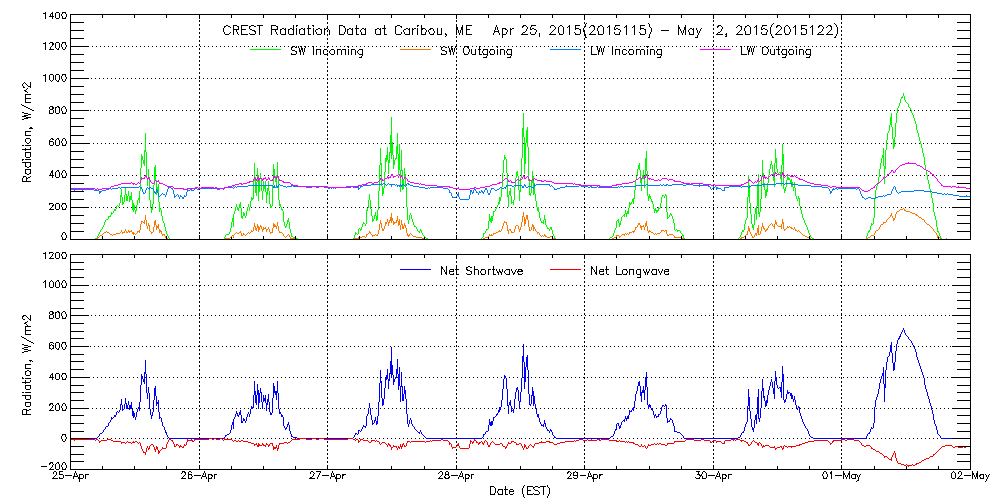Select the LW Outgoing legend entry

(x=776, y=51)
